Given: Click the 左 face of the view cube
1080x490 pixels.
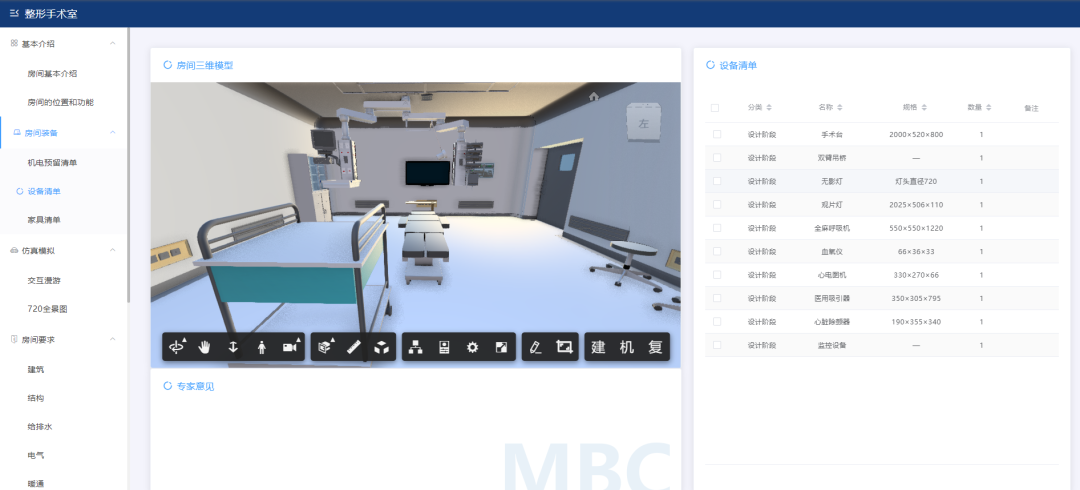Looking at the screenshot, I should pos(643,124).
